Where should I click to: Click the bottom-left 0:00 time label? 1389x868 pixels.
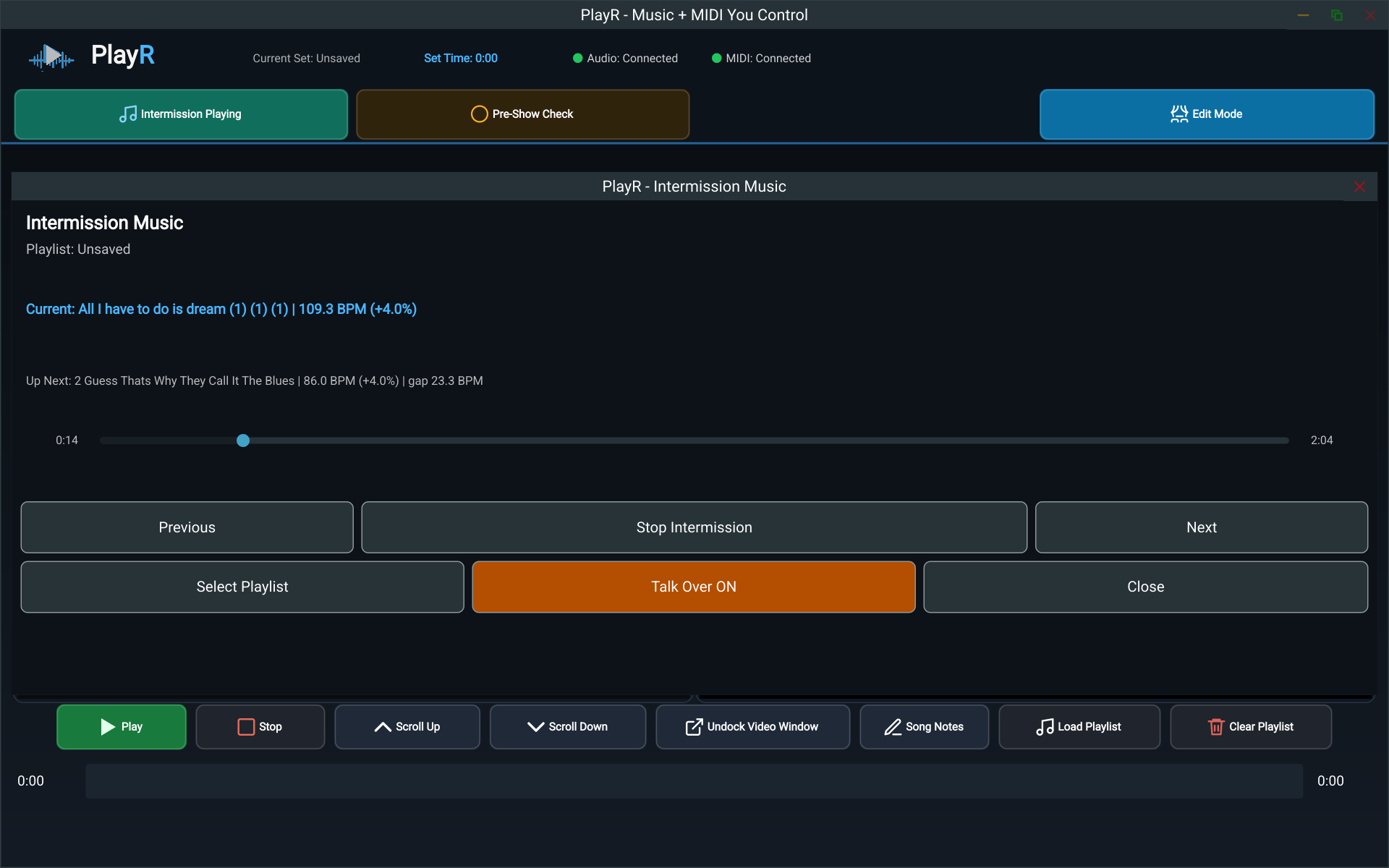(30, 781)
